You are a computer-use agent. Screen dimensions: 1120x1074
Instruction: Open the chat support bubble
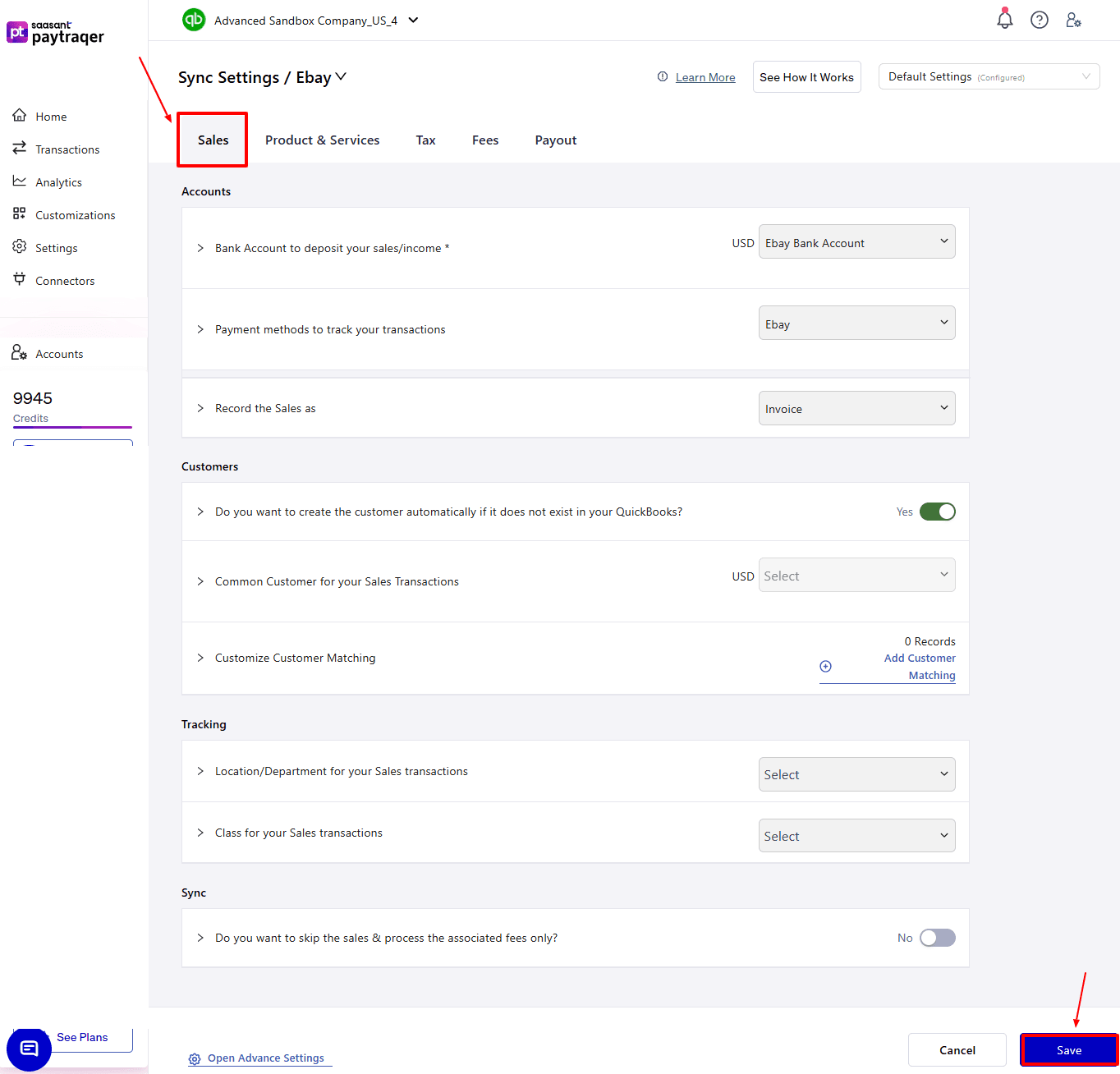pos(29,1049)
